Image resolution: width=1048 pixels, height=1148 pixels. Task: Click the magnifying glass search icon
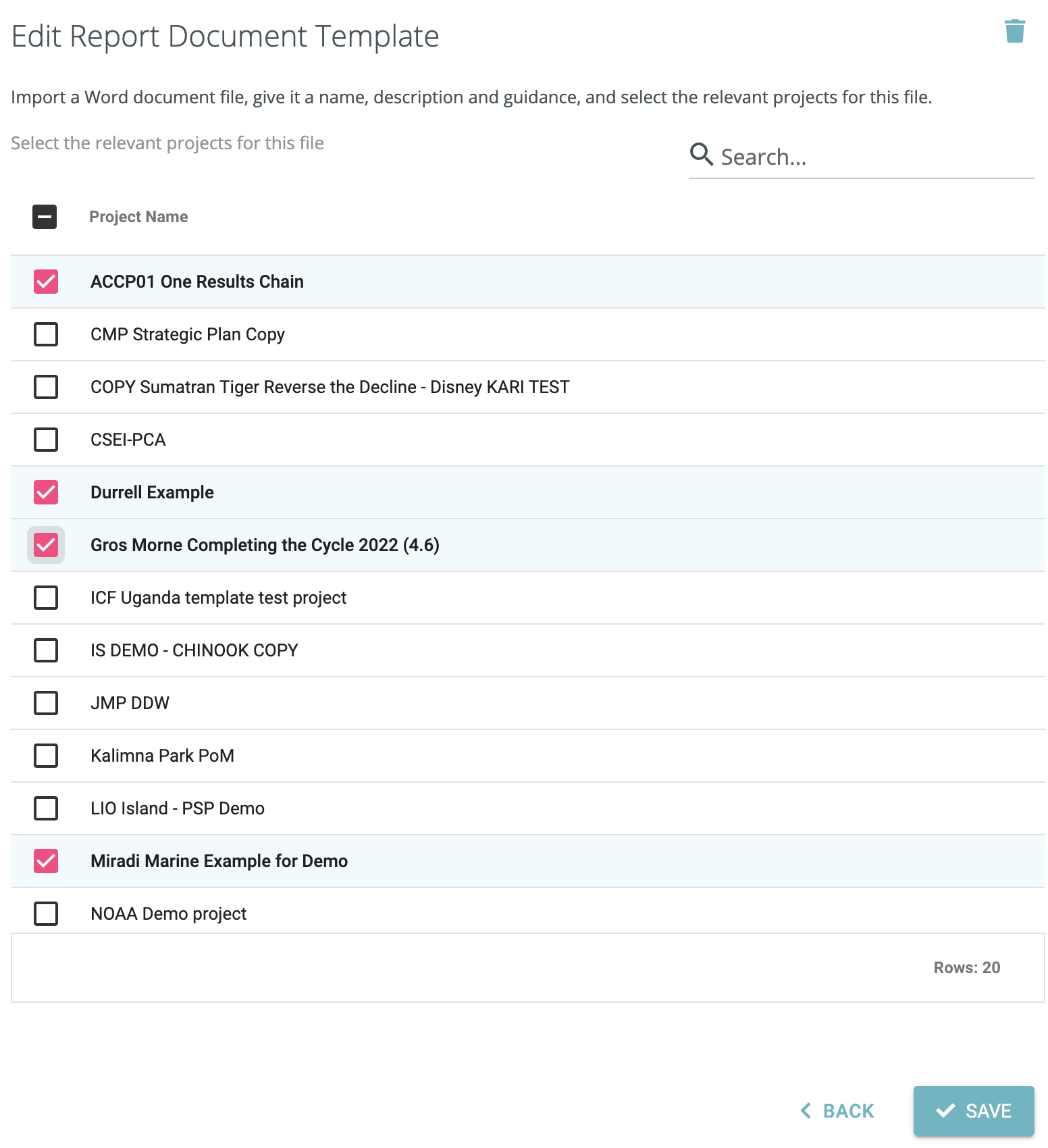click(x=701, y=155)
